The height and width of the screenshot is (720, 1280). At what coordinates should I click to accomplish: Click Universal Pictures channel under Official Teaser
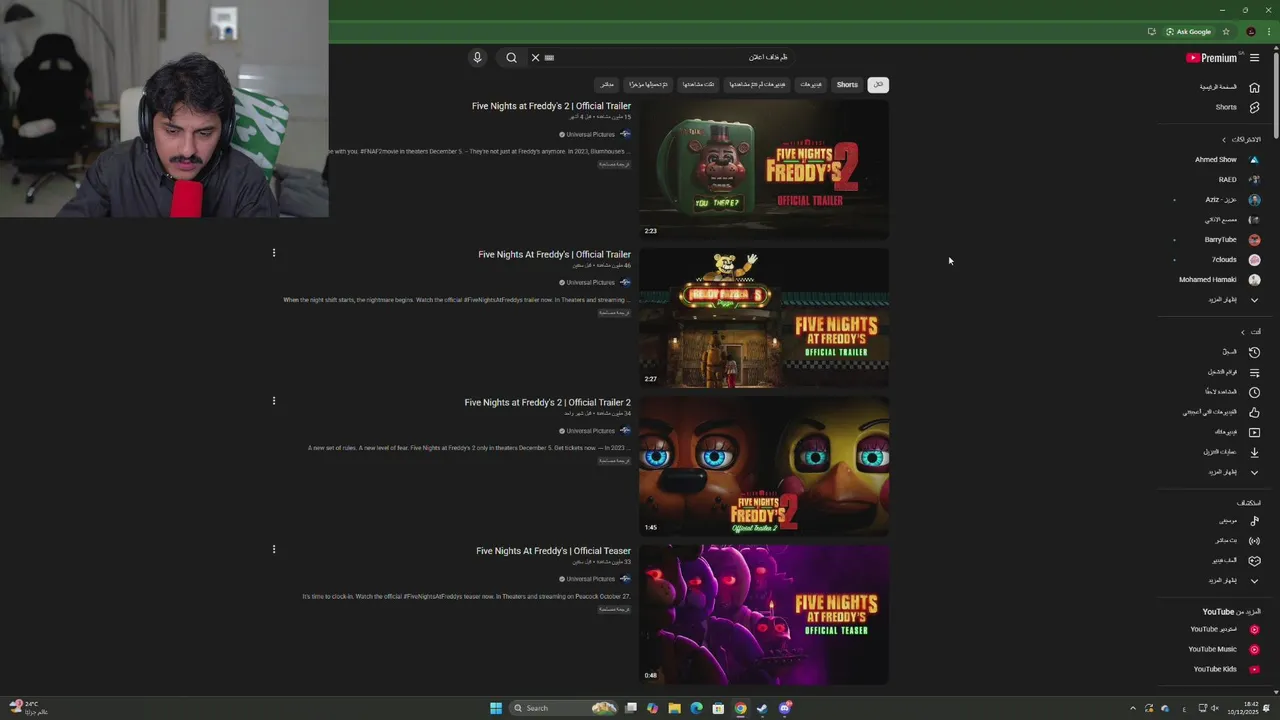[x=591, y=579]
